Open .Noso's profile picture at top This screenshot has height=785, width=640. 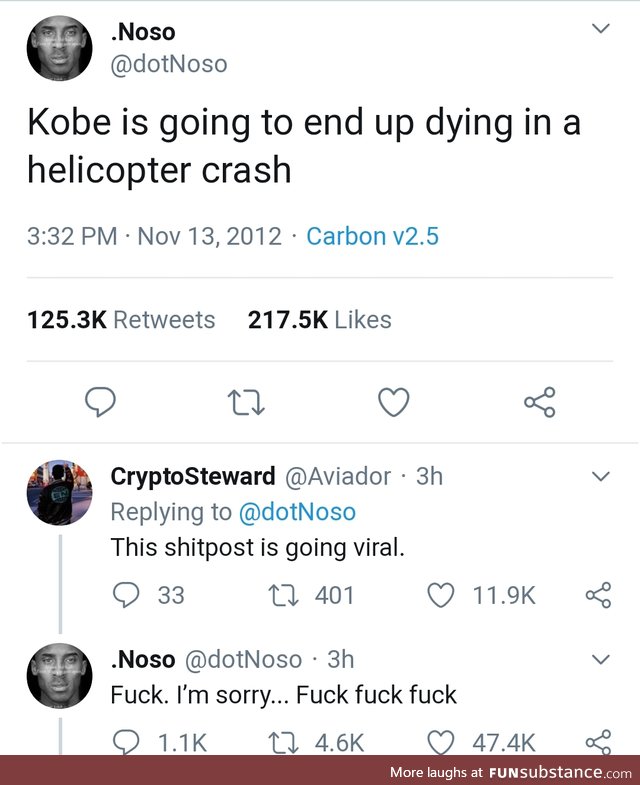[59, 48]
